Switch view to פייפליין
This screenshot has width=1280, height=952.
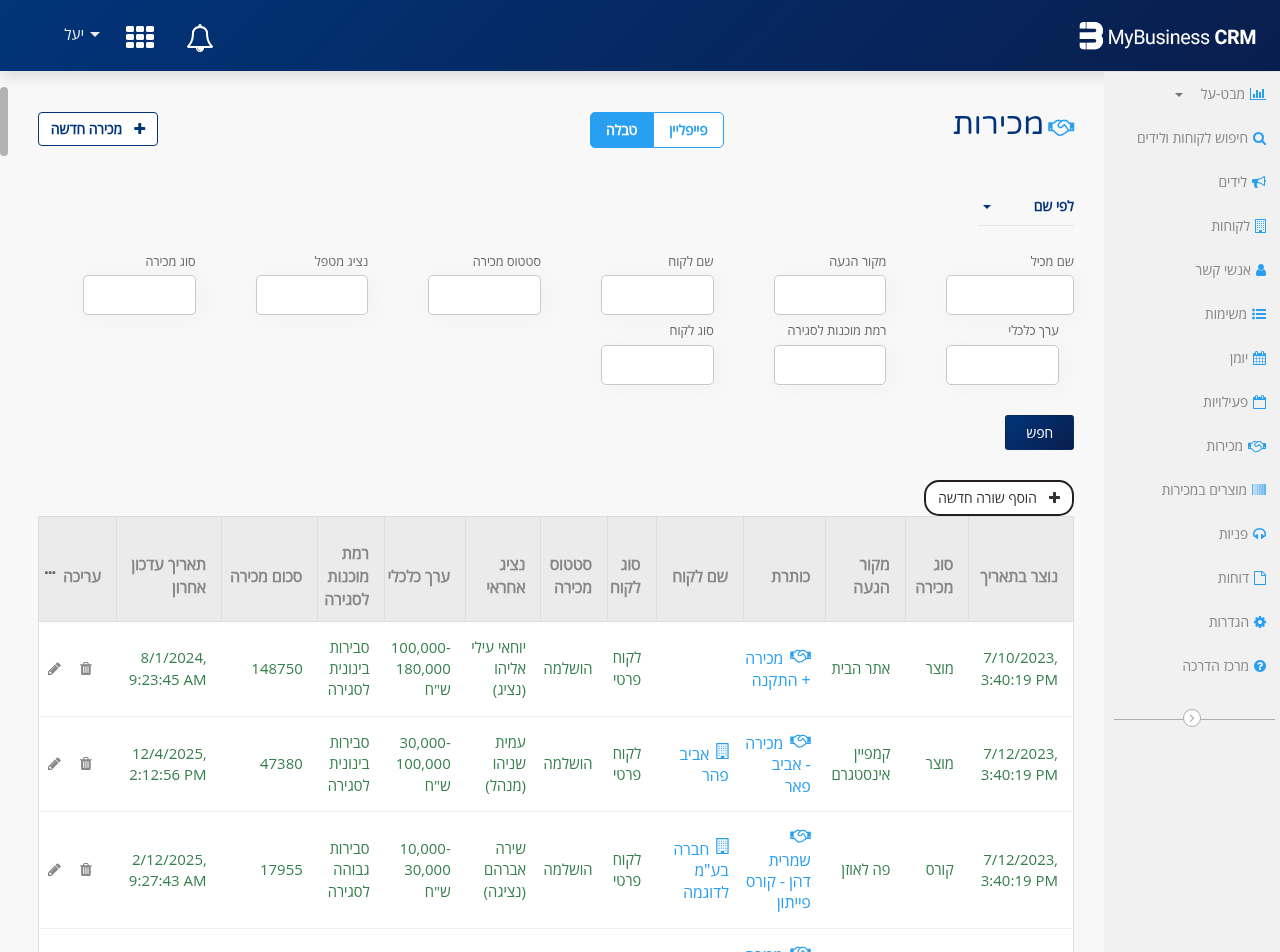688,130
